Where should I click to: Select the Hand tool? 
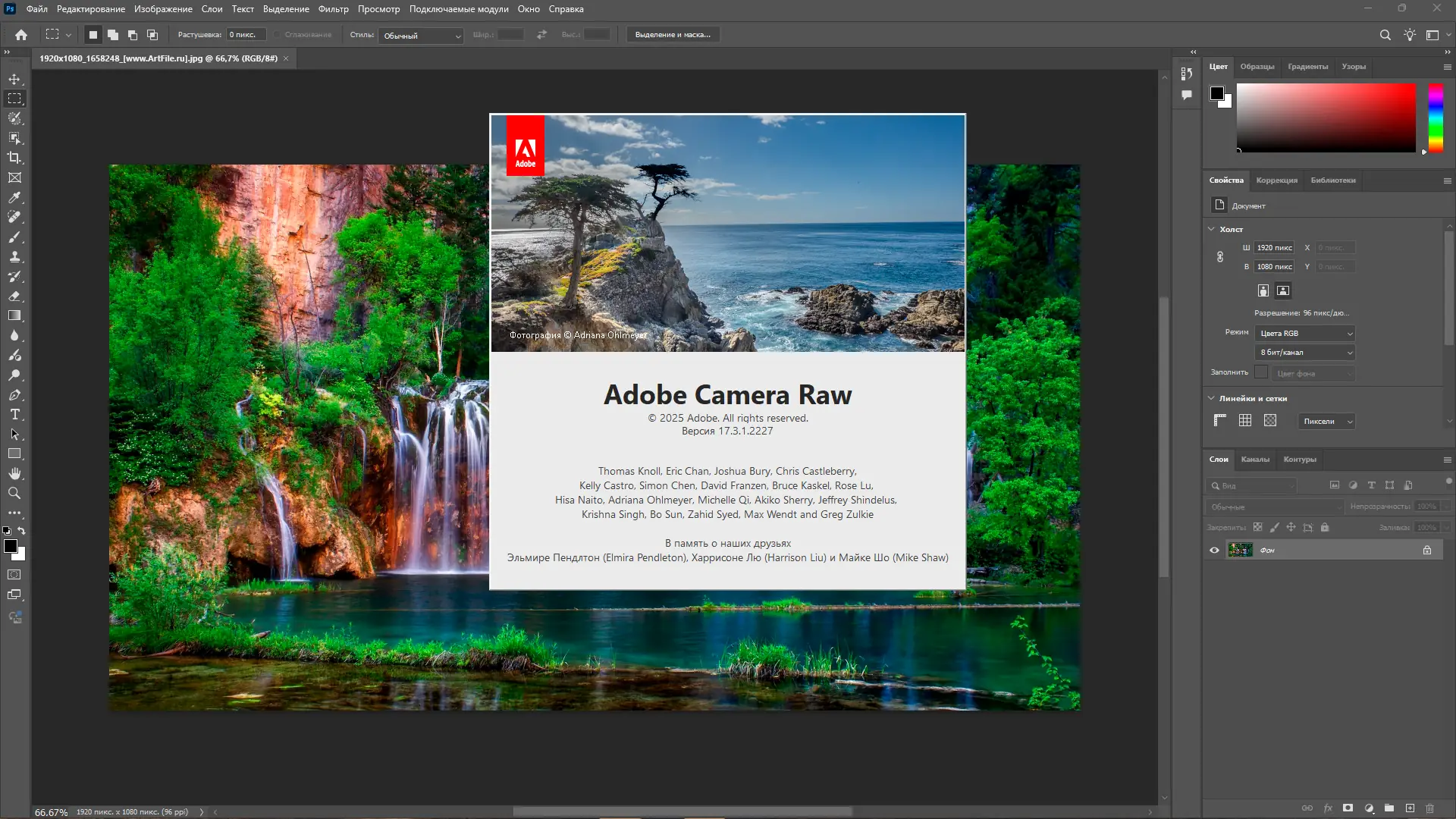(14, 473)
